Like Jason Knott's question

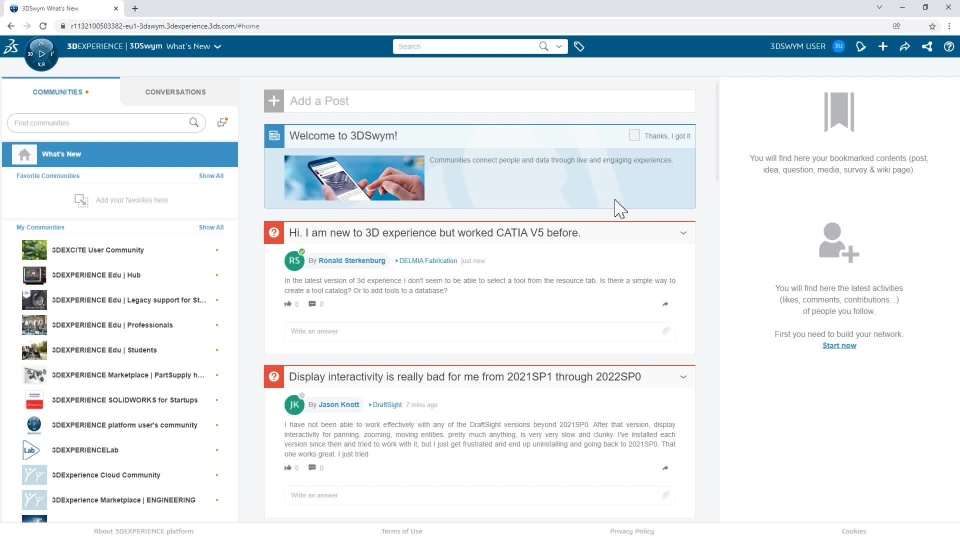click(x=288, y=468)
